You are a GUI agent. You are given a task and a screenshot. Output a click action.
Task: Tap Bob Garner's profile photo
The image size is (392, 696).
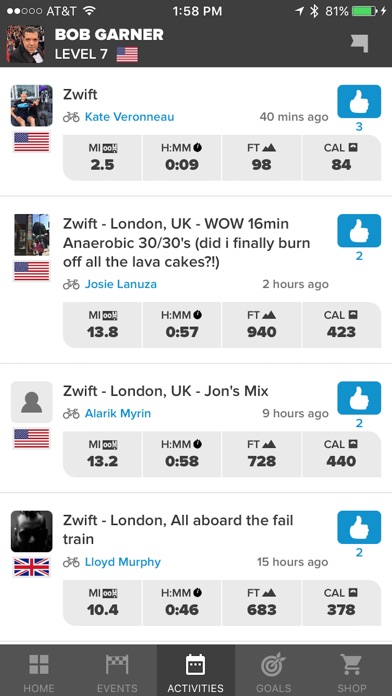[x=25, y=44]
